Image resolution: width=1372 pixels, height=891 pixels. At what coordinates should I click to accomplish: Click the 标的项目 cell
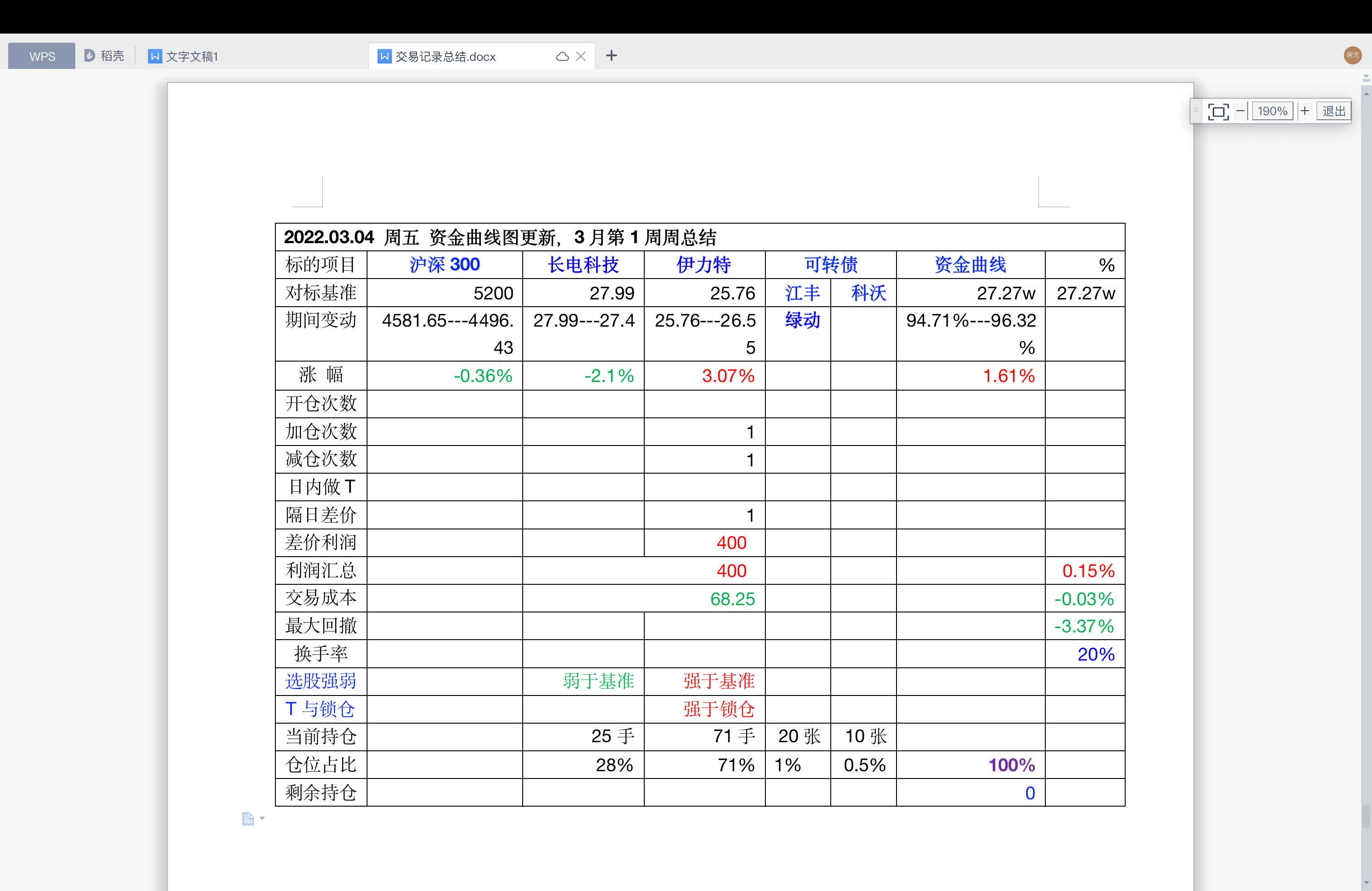(320, 264)
